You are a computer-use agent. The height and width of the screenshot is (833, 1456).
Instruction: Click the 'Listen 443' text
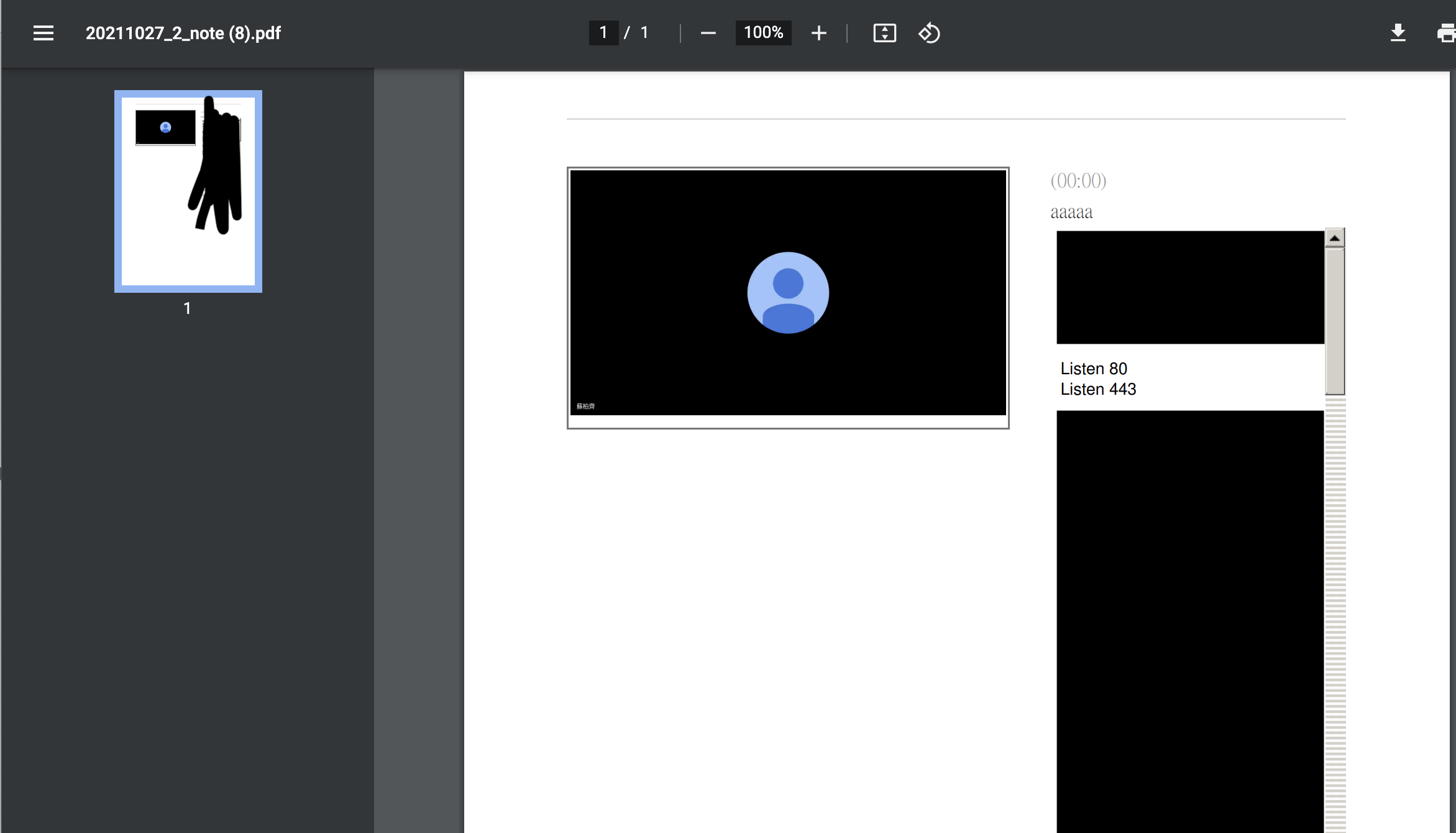tap(1098, 389)
